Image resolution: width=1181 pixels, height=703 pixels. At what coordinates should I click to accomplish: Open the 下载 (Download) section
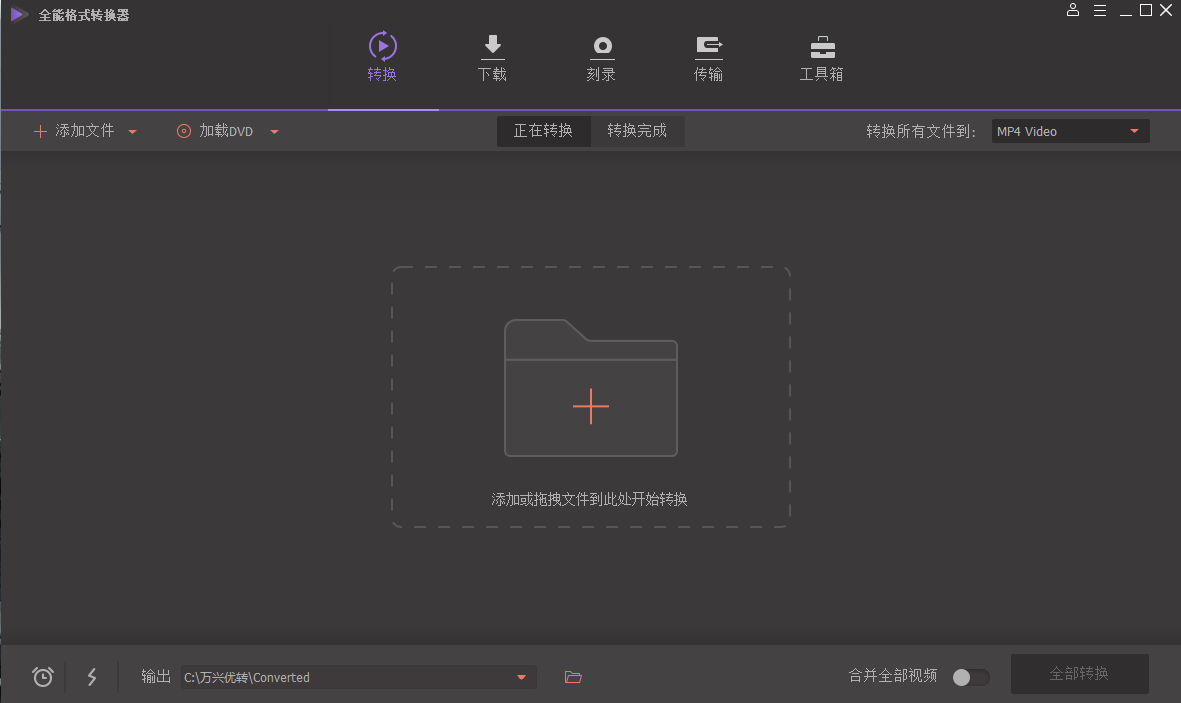[492, 57]
